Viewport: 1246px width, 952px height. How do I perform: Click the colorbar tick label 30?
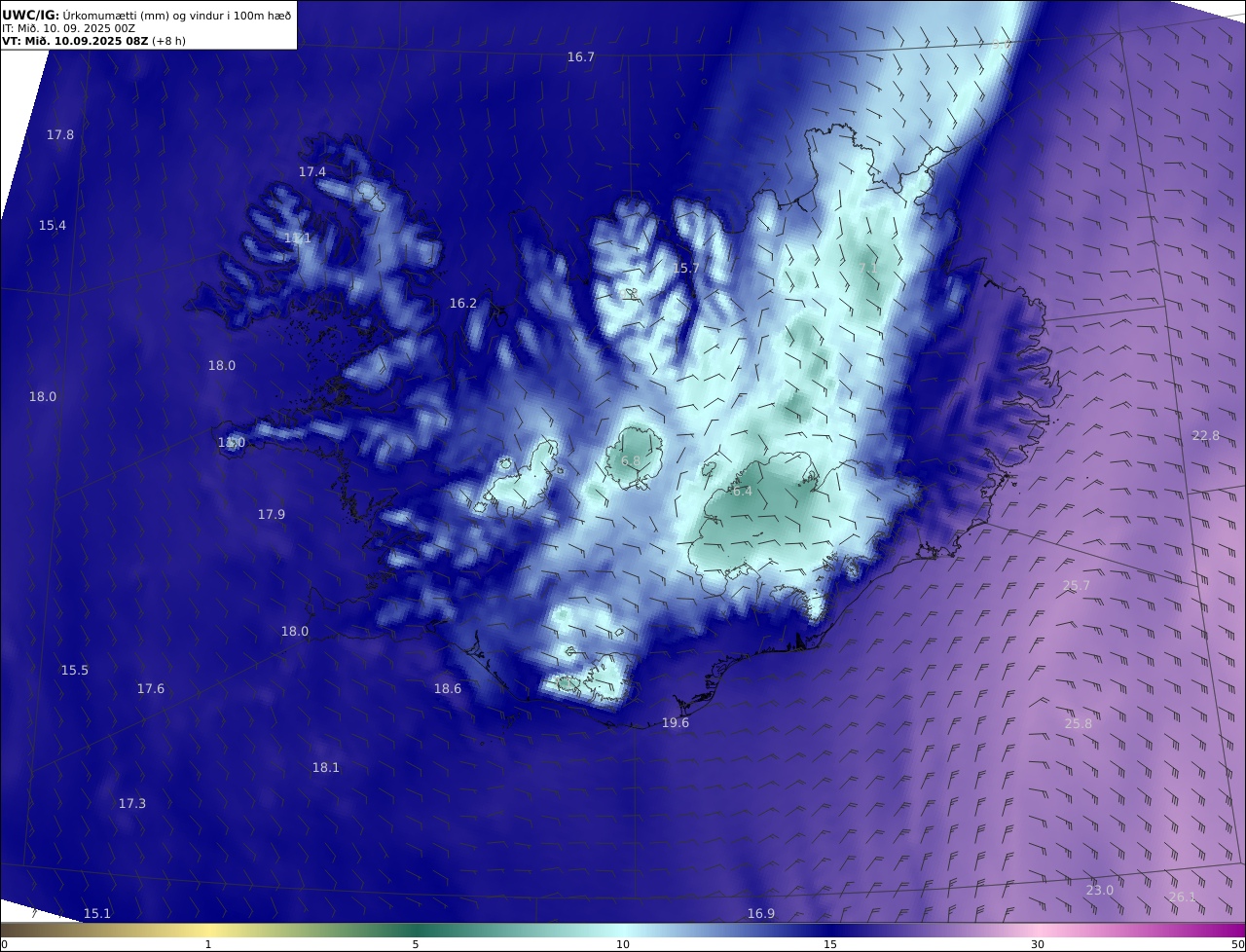pyautogui.click(x=1038, y=944)
